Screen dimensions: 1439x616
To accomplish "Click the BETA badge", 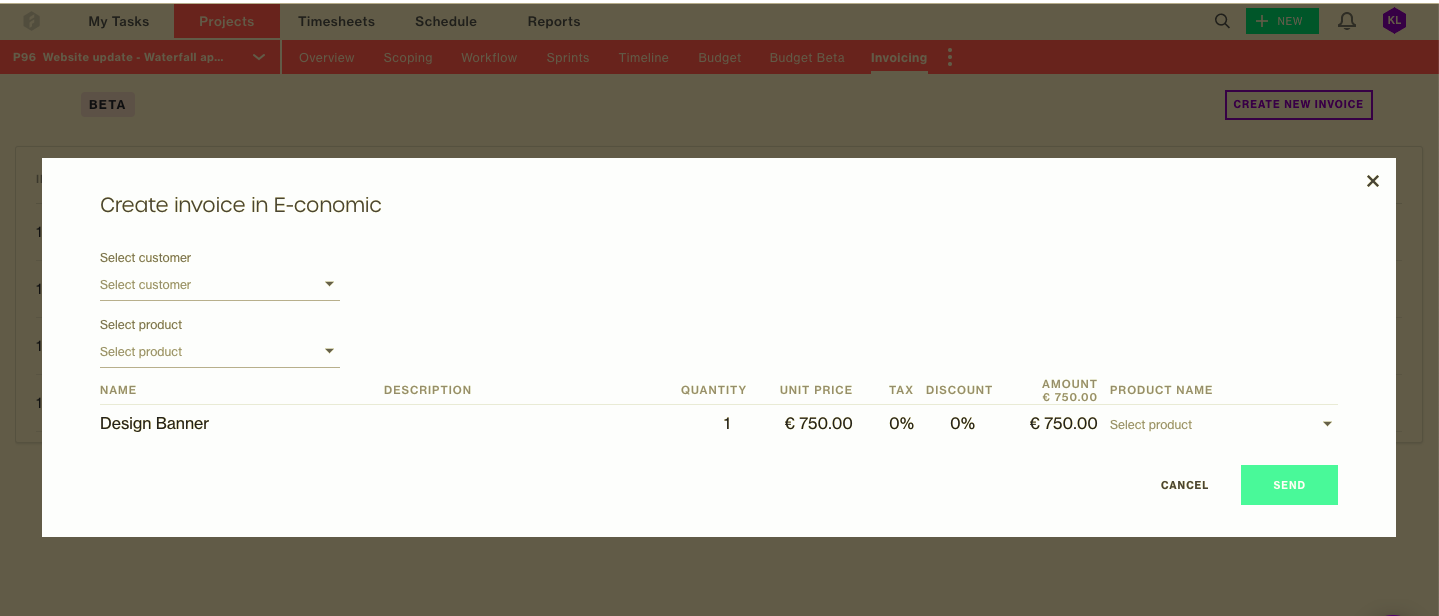I will [x=107, y=104].
